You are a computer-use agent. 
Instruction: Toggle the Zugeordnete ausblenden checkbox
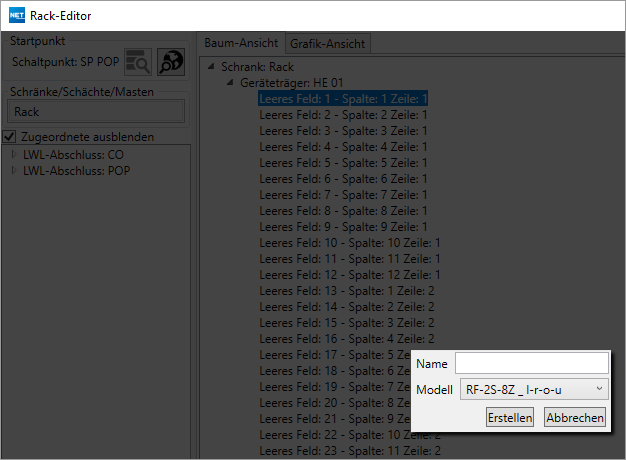[9, 137]
